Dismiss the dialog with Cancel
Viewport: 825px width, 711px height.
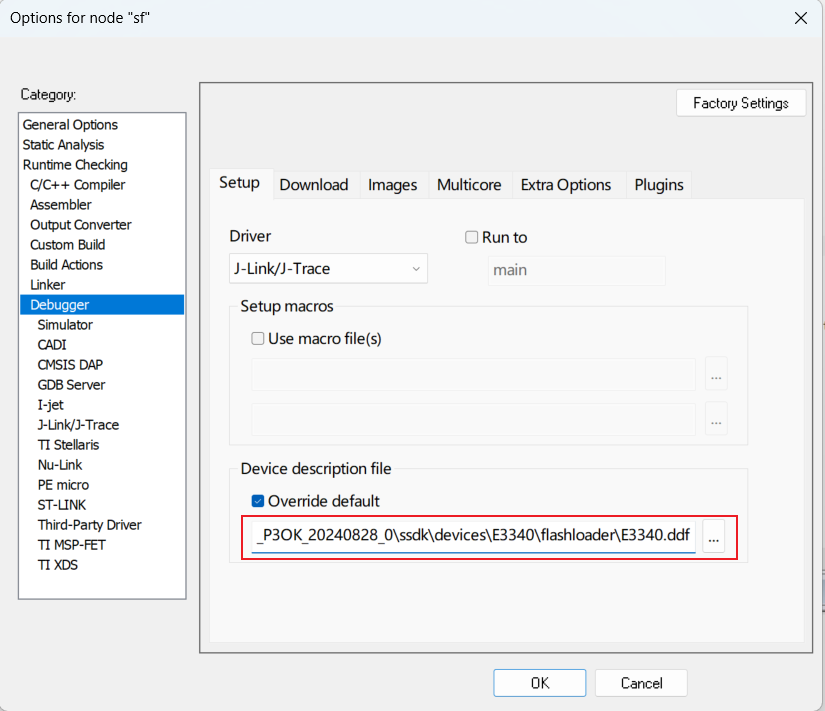point(641,682)
